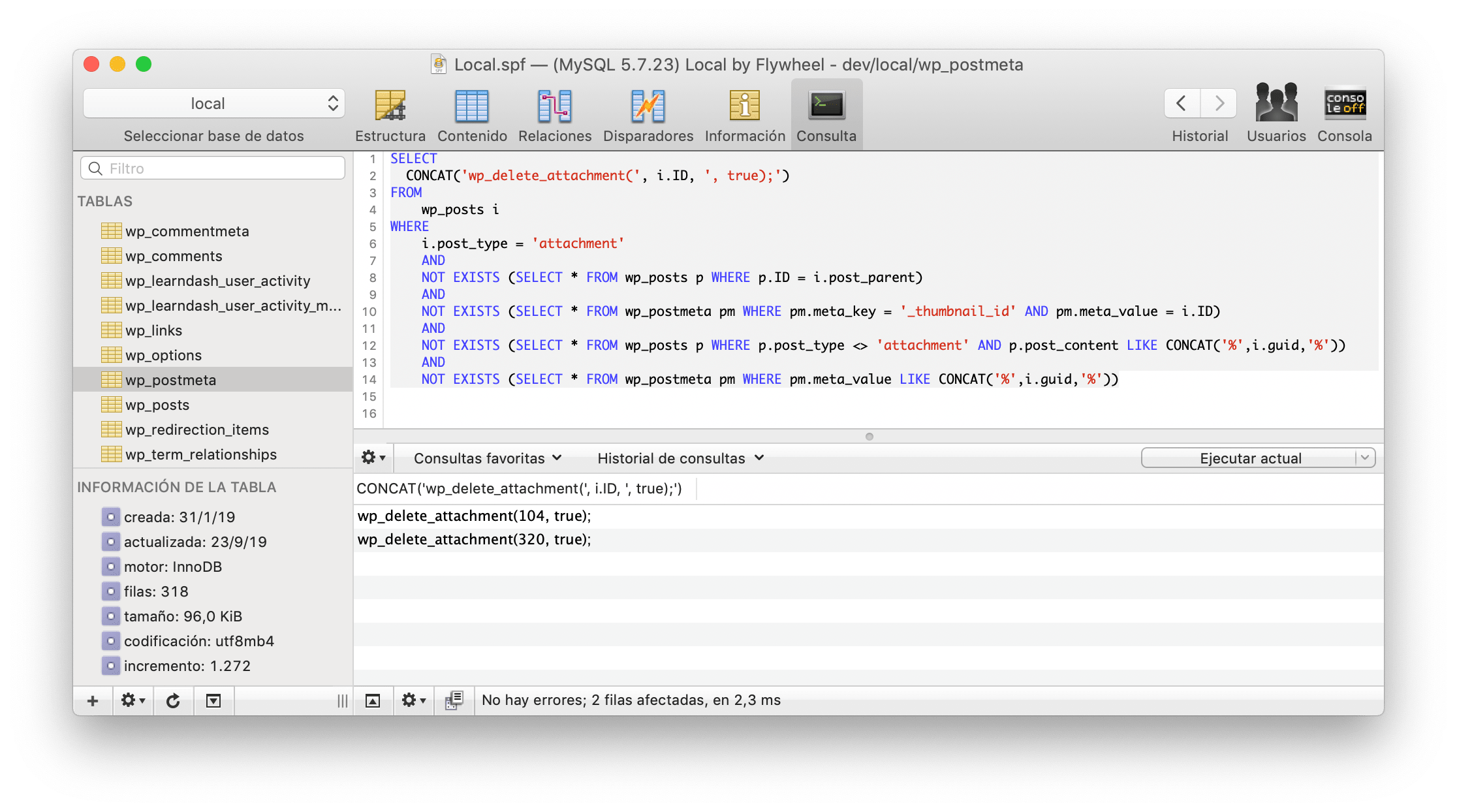Expand Consultas favoritas dropdown
Image resolution: width=1457 pixels, height=812 pixels.
click(x=487, y=458)
